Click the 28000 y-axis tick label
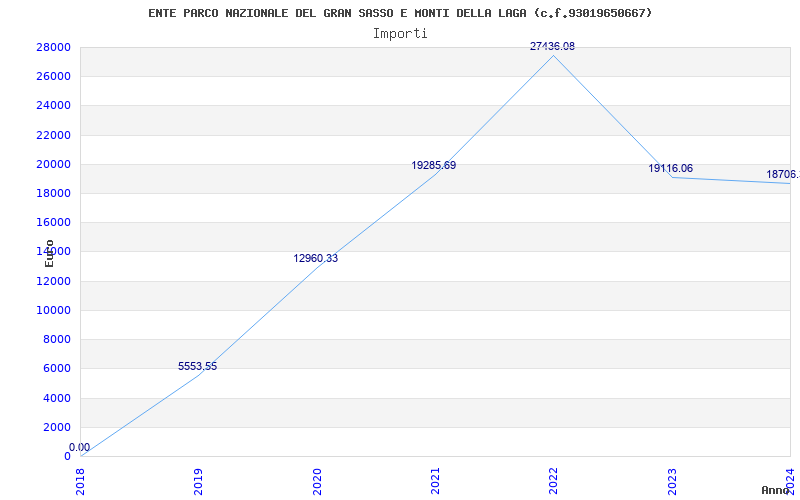This screenshot has width=800, height=500. pyautogui.click(x=53, y=47)
